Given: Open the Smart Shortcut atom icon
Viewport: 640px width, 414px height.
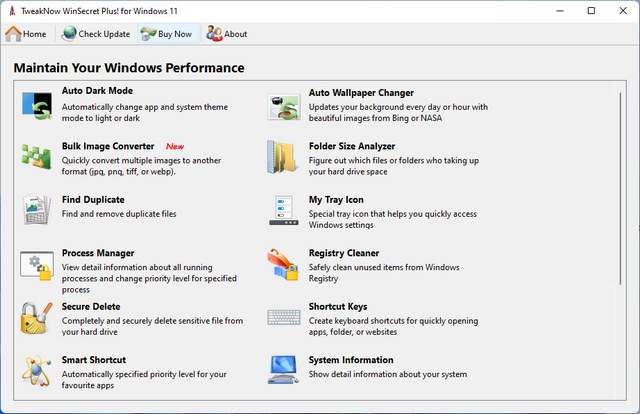Looking at the screenshot, I should coord(37,370).
